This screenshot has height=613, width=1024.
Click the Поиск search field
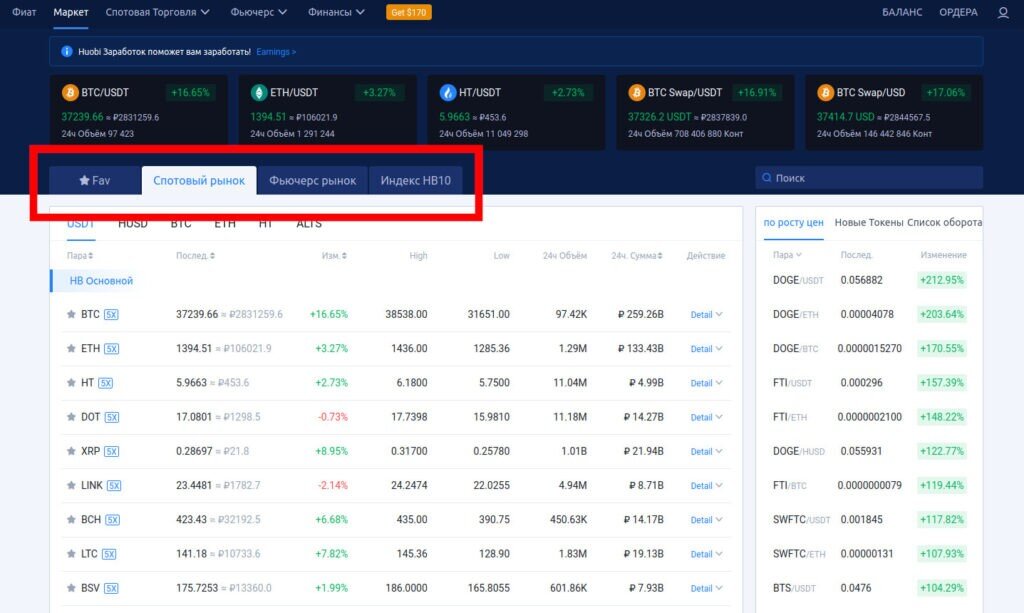click(870, 178)
